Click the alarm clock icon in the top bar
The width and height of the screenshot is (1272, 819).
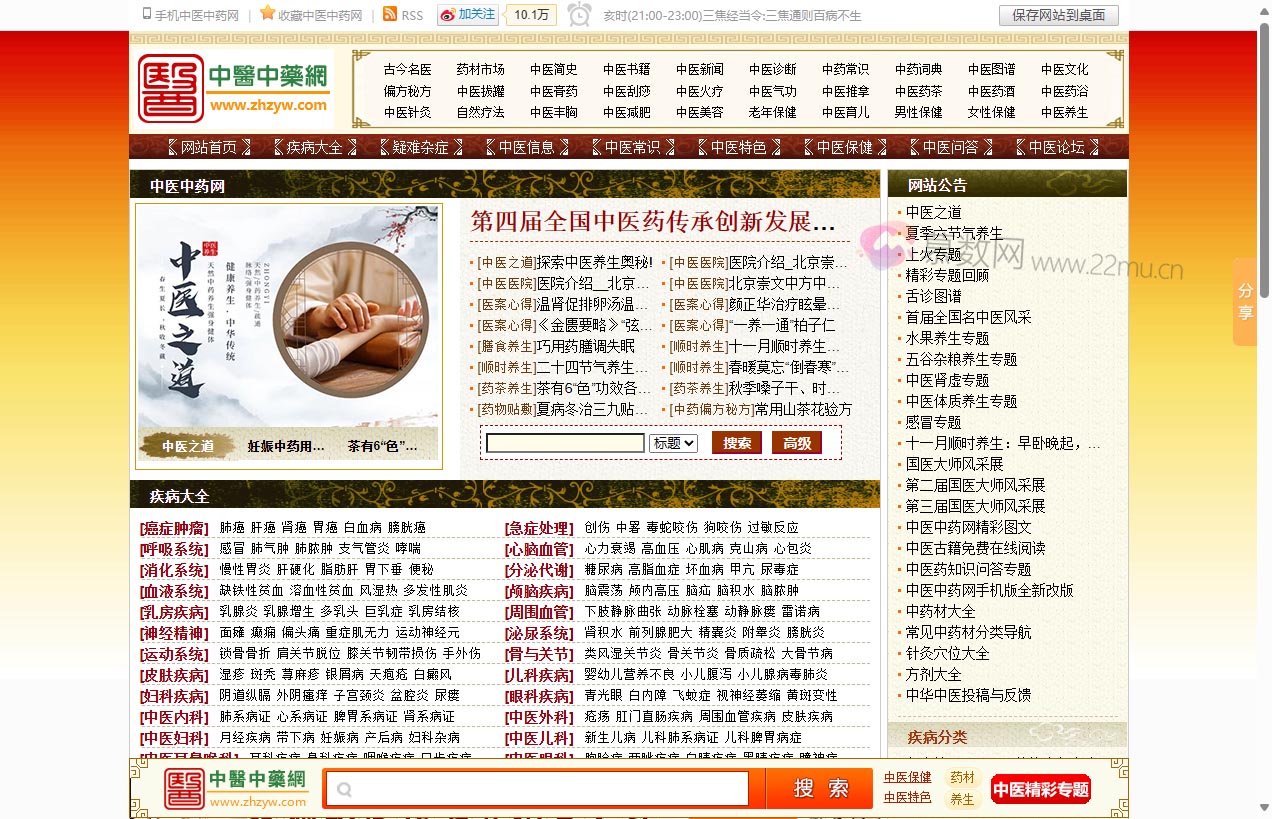coord(578,15)
